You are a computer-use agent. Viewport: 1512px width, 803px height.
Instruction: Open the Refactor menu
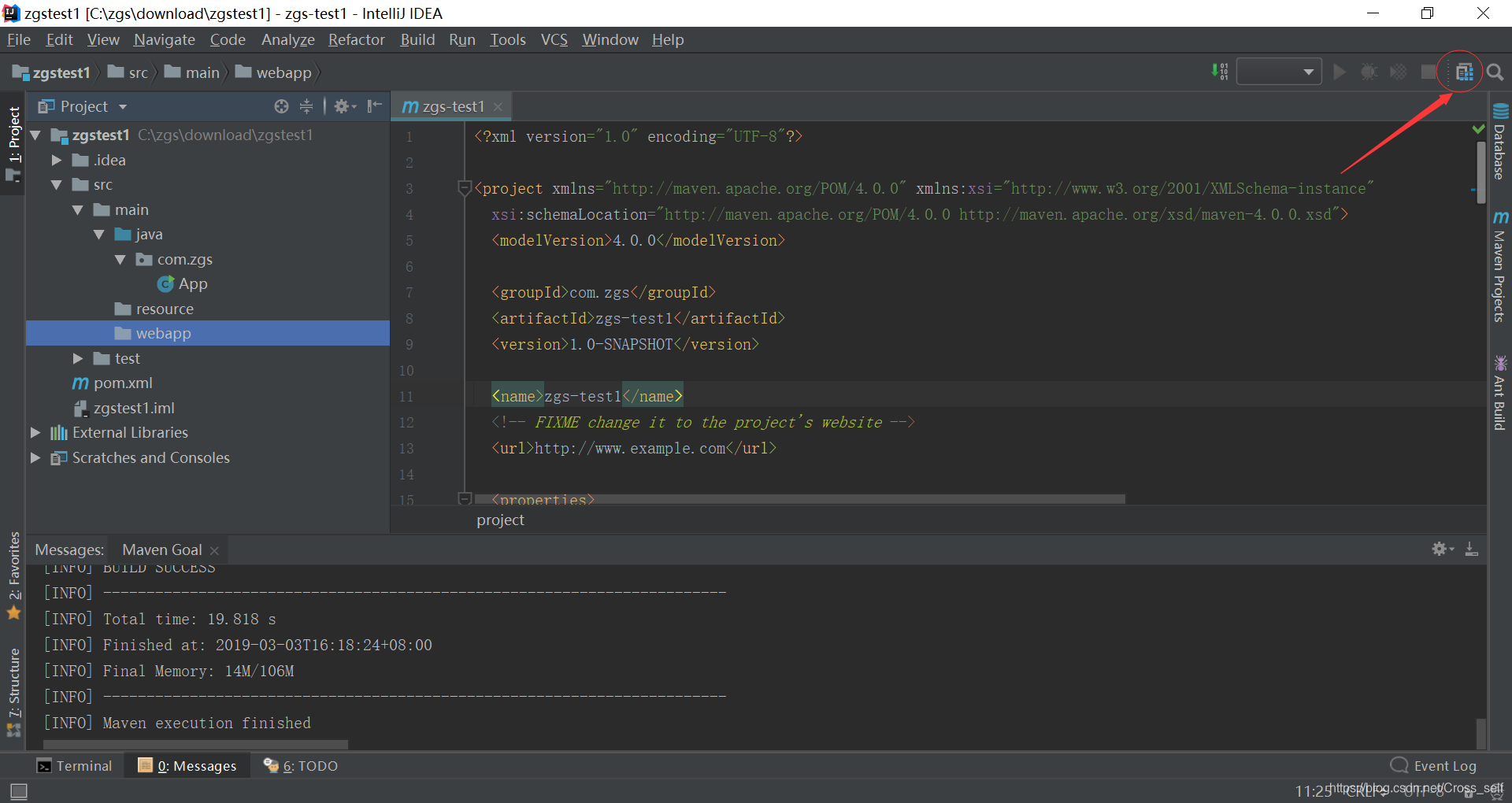[357, 39]
